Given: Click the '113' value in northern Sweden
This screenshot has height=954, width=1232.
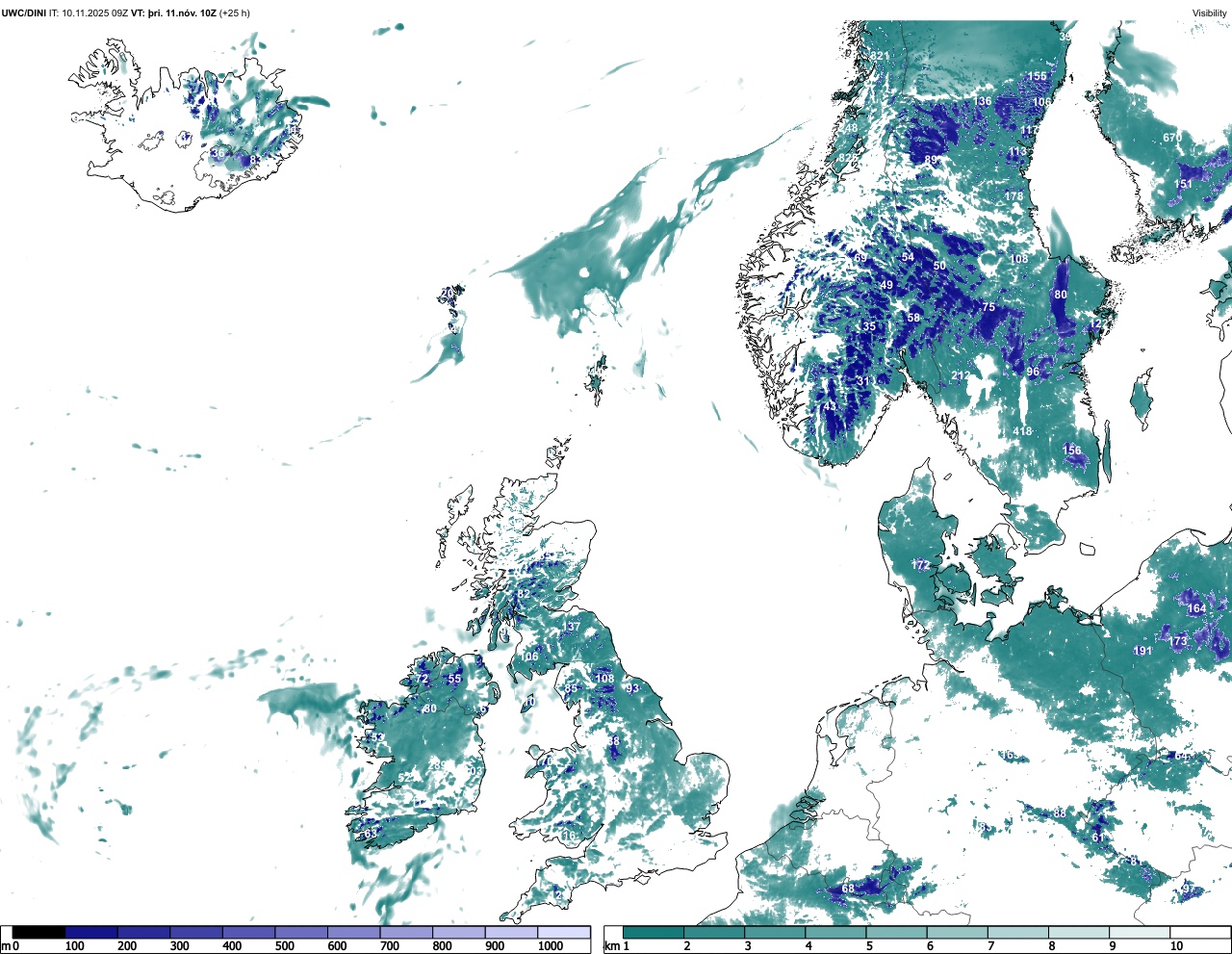Looking at the screenshot, I should pyautogui.click(x=1017, y=152).
